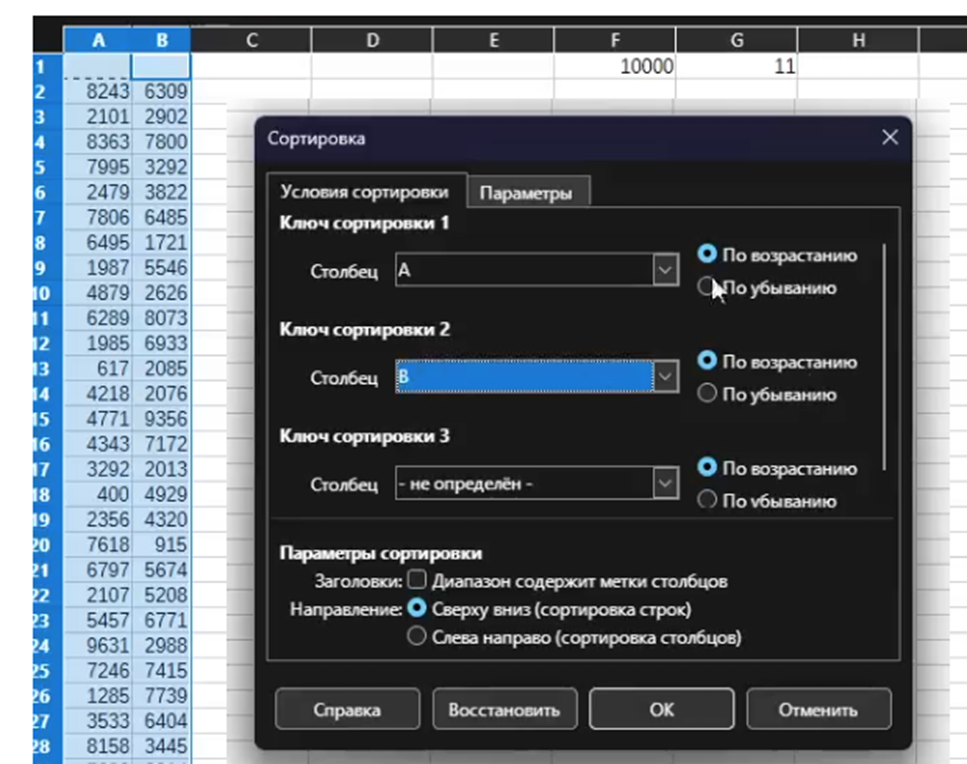Select Сверху вниз sorting direction

coord(417,608)
